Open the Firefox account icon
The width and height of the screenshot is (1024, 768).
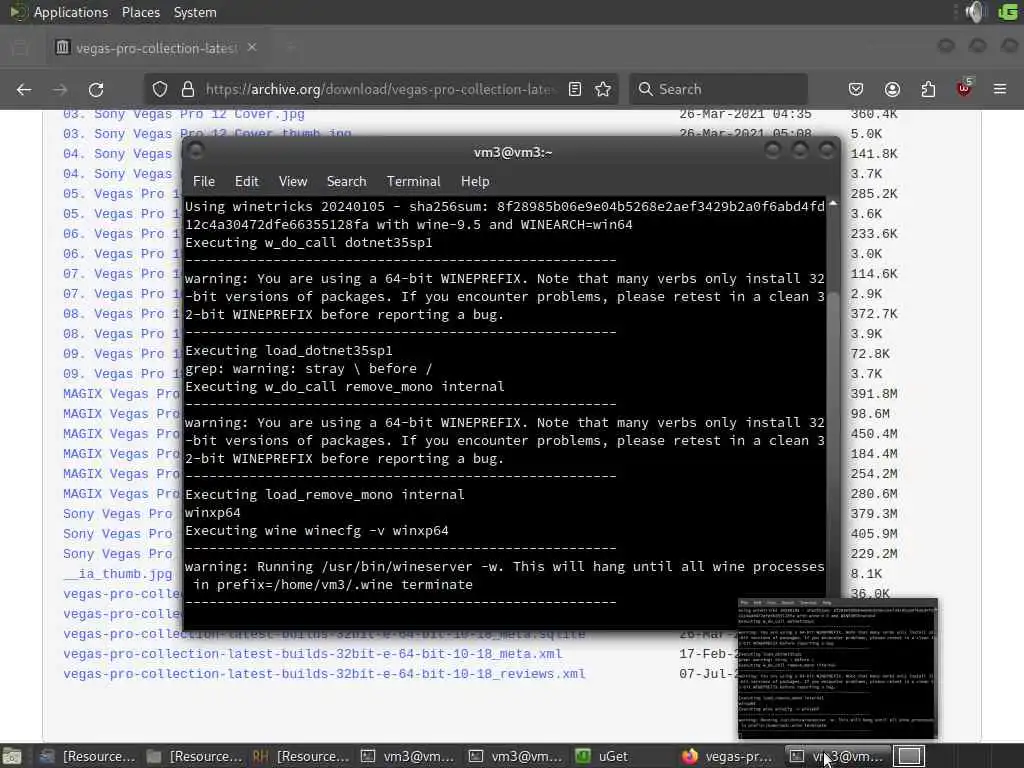pos(892,89)
